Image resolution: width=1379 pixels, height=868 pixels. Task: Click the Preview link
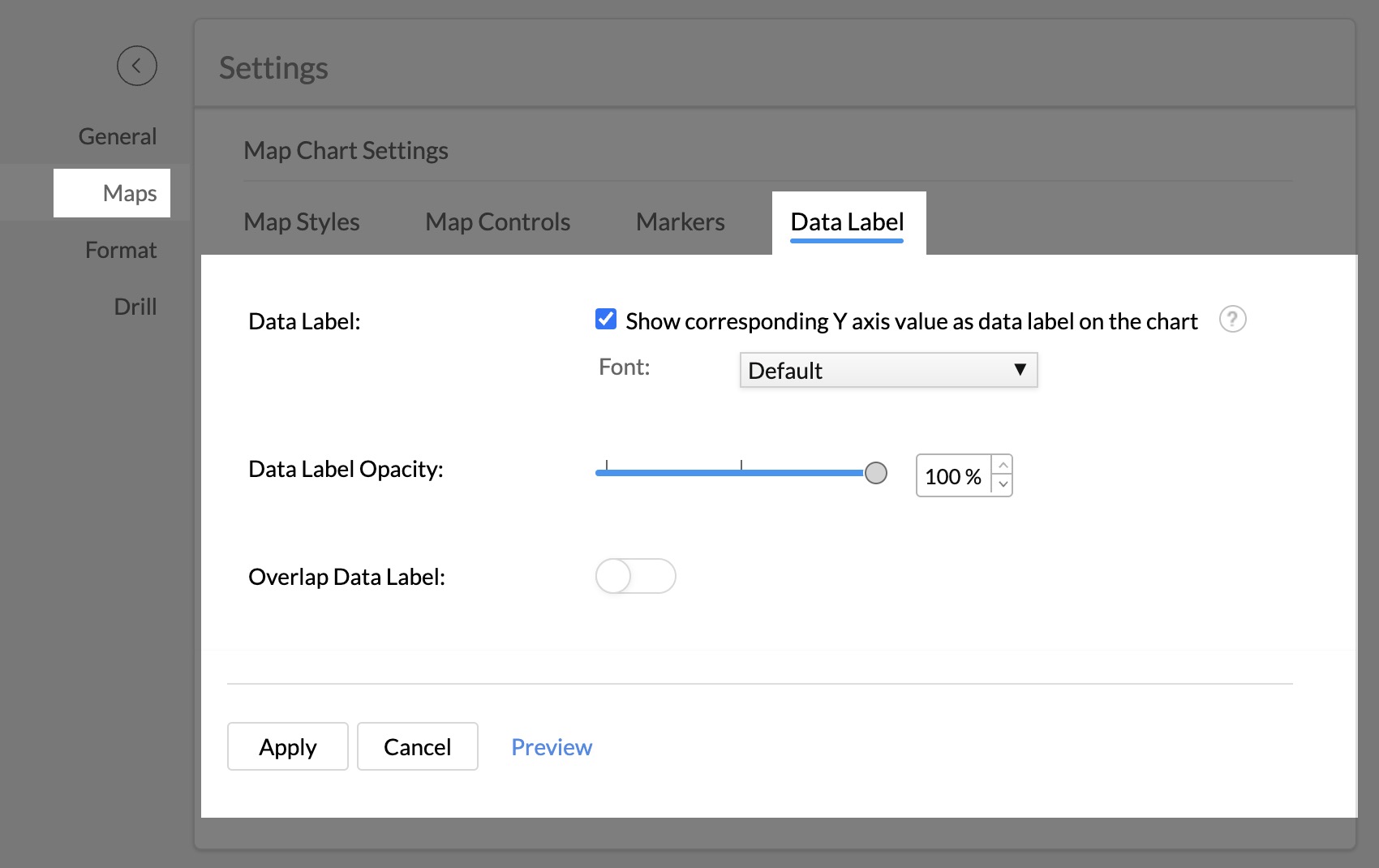pyautogui.click(x=552, y=746)
